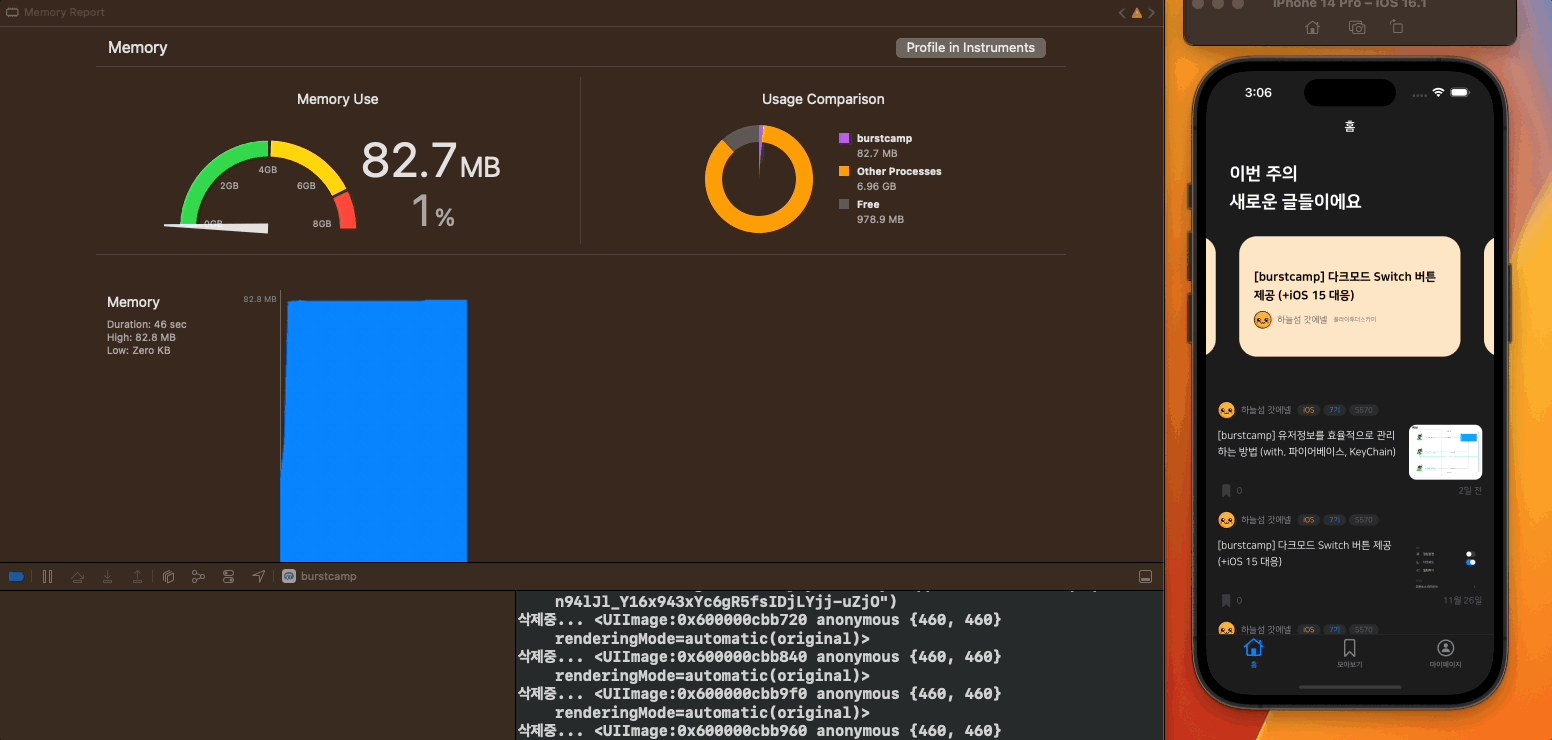Screen dimensions: 1552x740
Task: Click the yellow warning triangle in Memory Report header
Action: (x=1136, y=13)
